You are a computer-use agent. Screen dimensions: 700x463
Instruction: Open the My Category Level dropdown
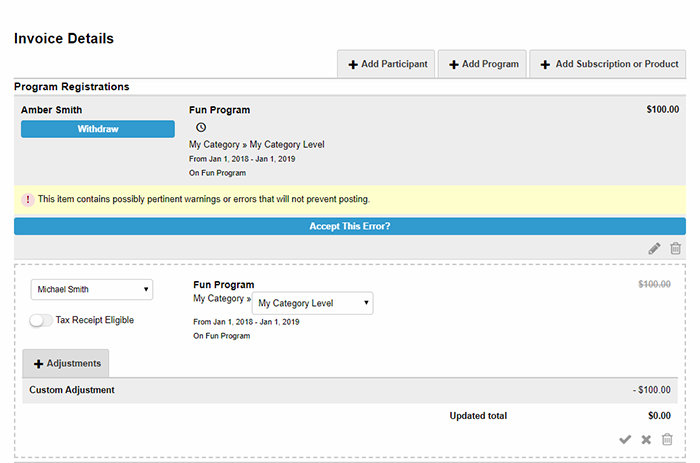tap(313, 303)
